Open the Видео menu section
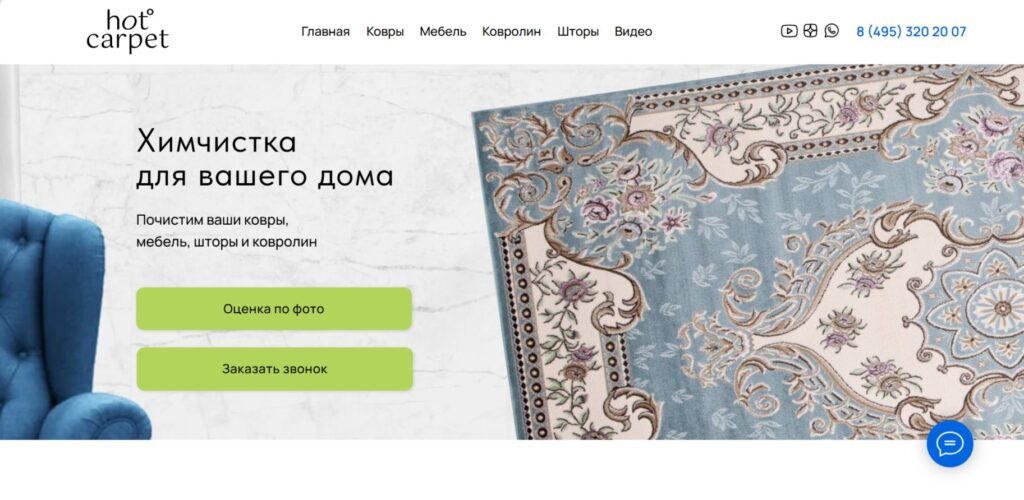Screen dimensions: 1024x500 pyautogui.click(x=633, y=31)
